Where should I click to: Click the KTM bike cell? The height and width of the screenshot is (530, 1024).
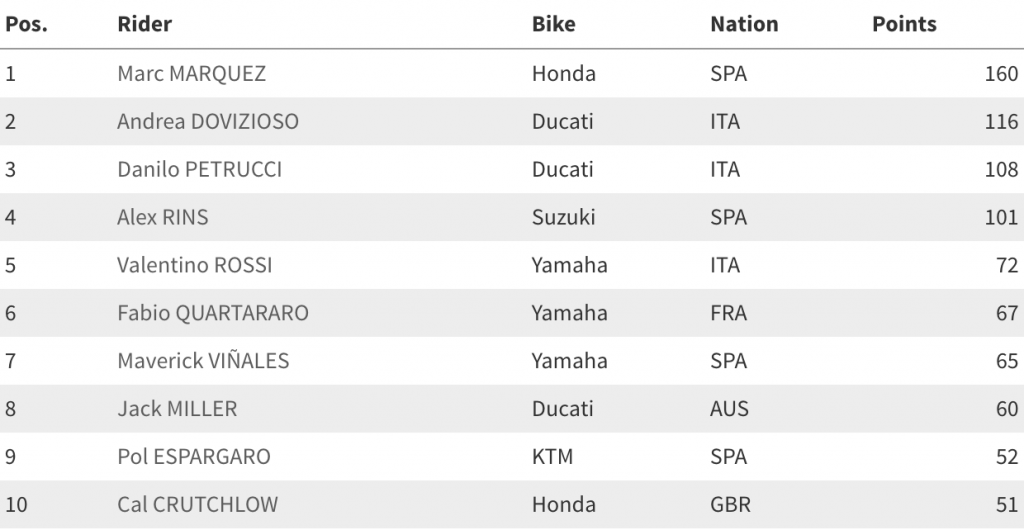(x=553, y=458)
